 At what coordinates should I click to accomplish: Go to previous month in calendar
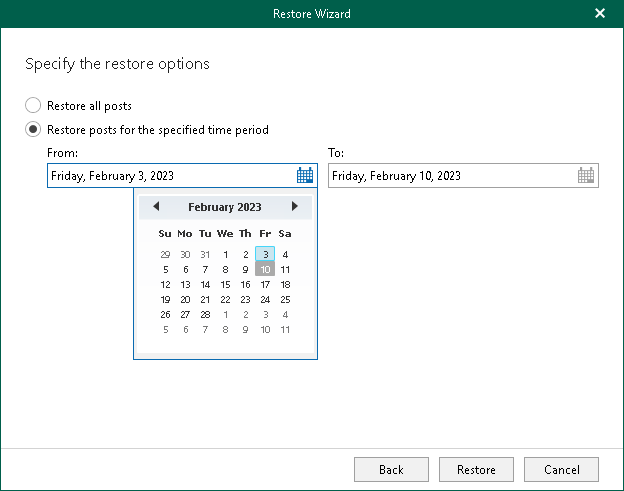tap(156, 207)
